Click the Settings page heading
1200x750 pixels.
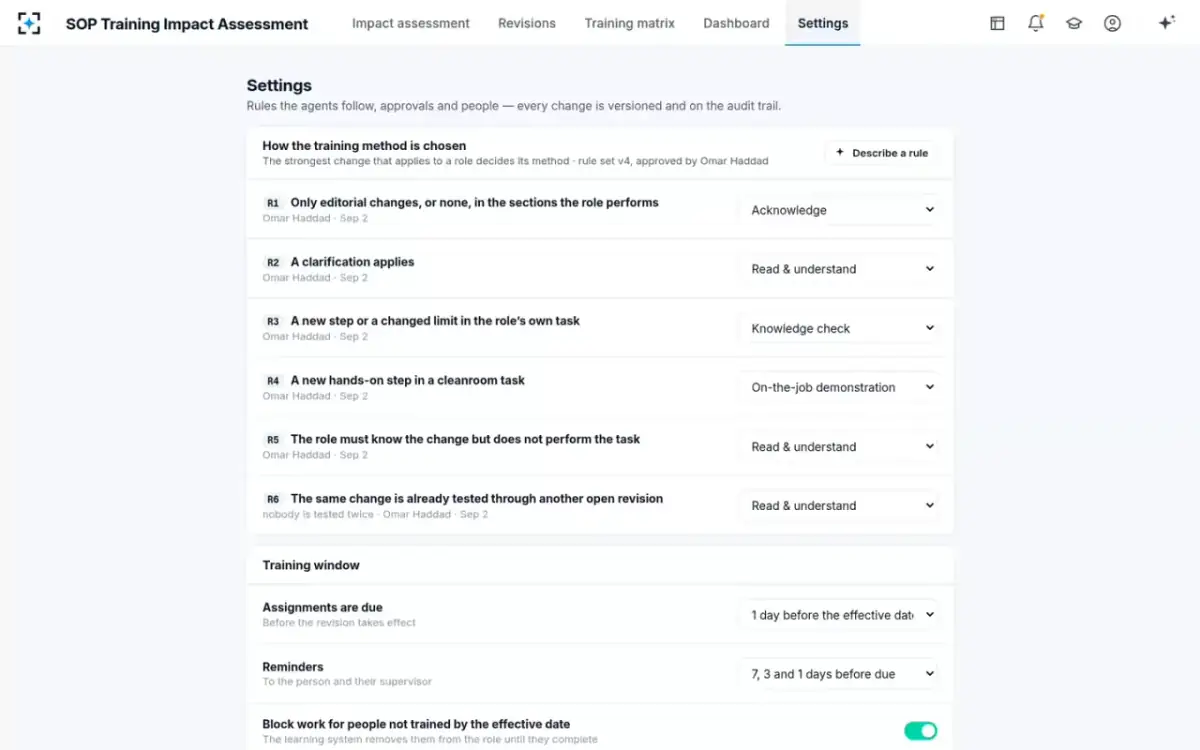[x=279, y=86]
